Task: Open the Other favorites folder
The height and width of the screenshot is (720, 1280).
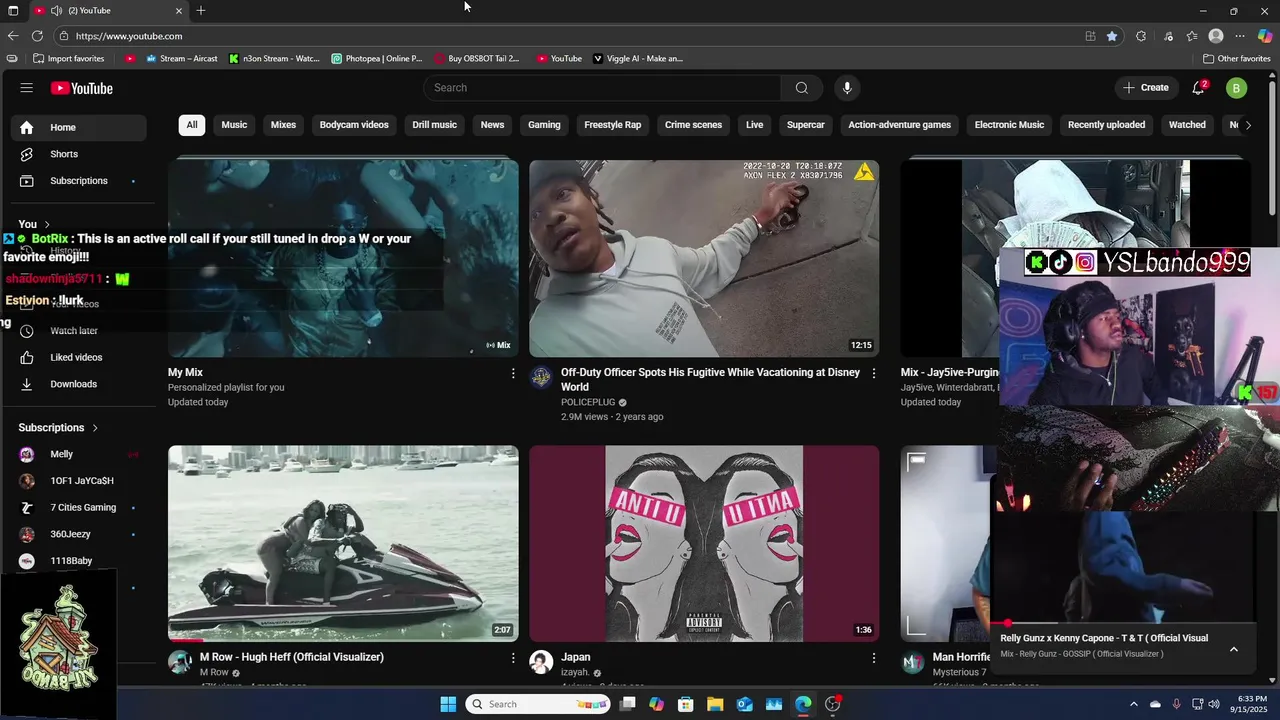Action: click(x=1237, y=58)
